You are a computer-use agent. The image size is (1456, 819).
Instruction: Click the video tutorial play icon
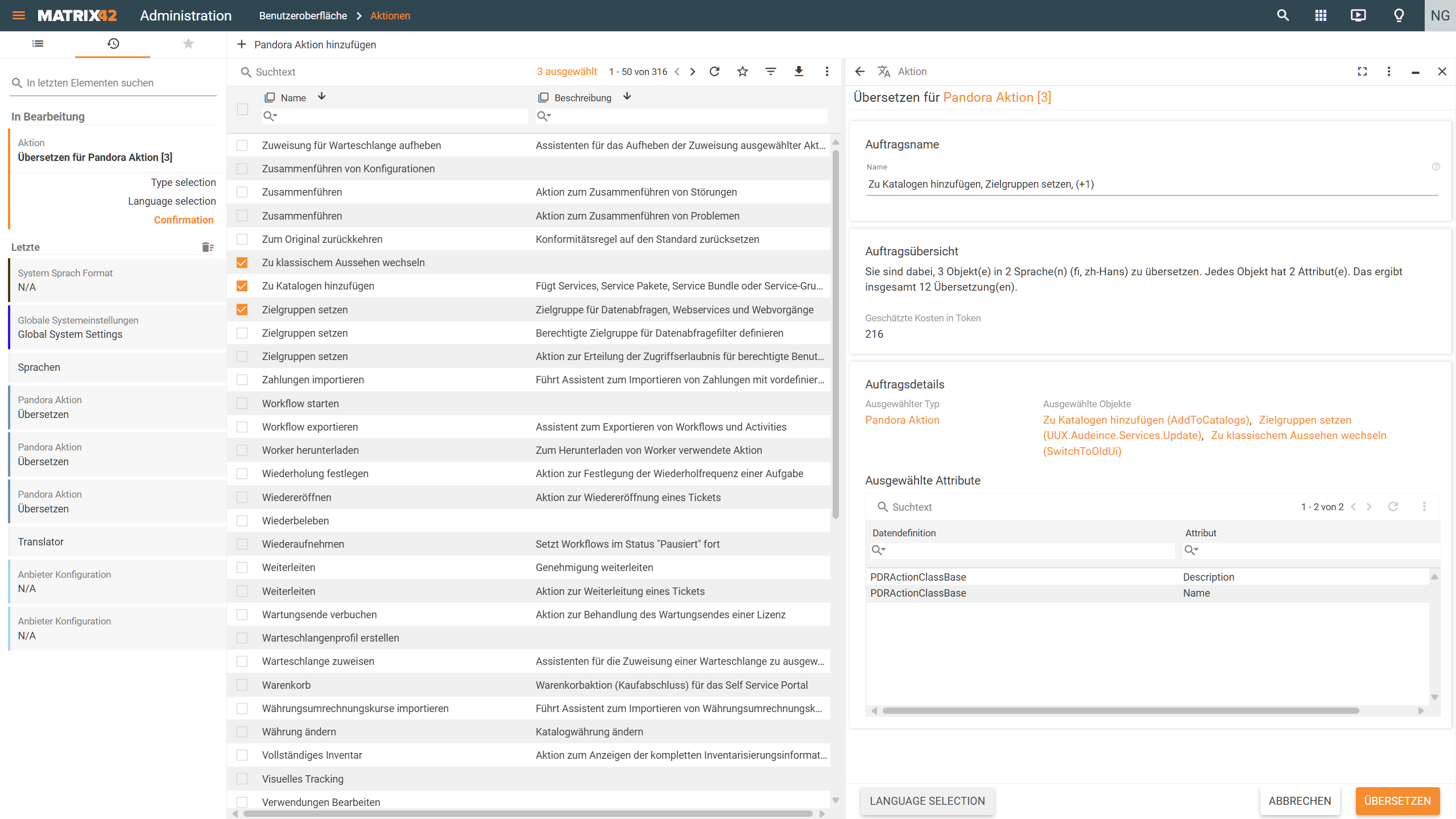pyautogui.click(x=1358, y=15)
